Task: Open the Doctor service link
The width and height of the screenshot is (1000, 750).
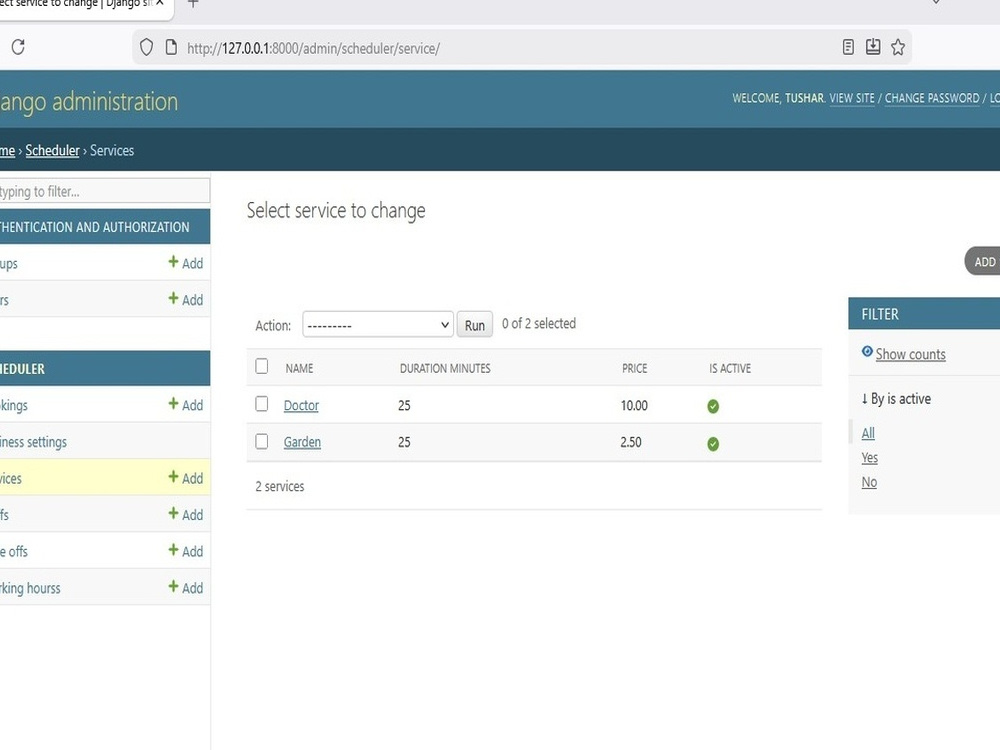Action: pyautogui.click(x=301, y=406)
